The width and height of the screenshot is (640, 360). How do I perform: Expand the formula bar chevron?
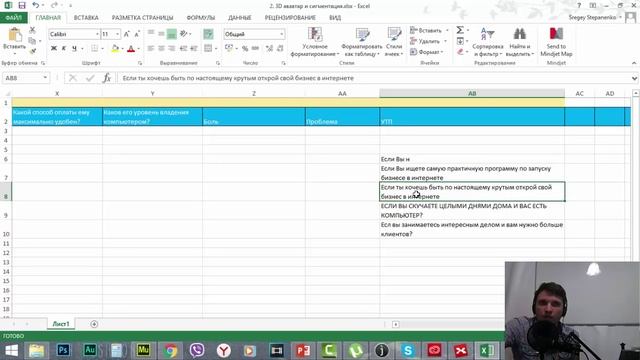pos(634,78)
